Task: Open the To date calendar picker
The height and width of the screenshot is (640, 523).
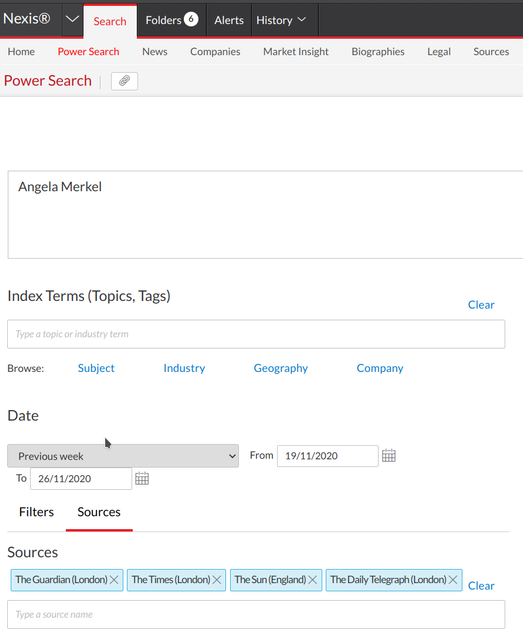Action: pyautogui.click(x=142, y=478)
